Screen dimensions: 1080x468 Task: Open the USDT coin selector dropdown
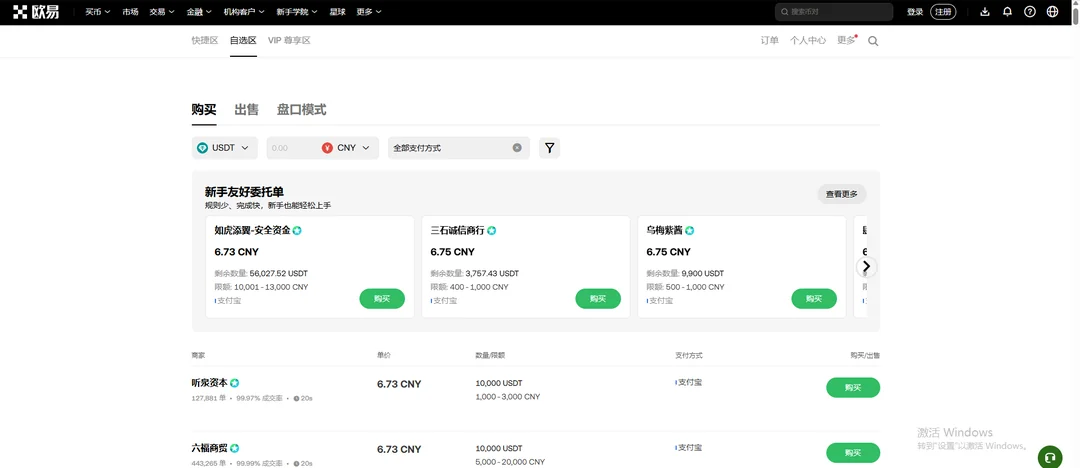click(225, 147)
